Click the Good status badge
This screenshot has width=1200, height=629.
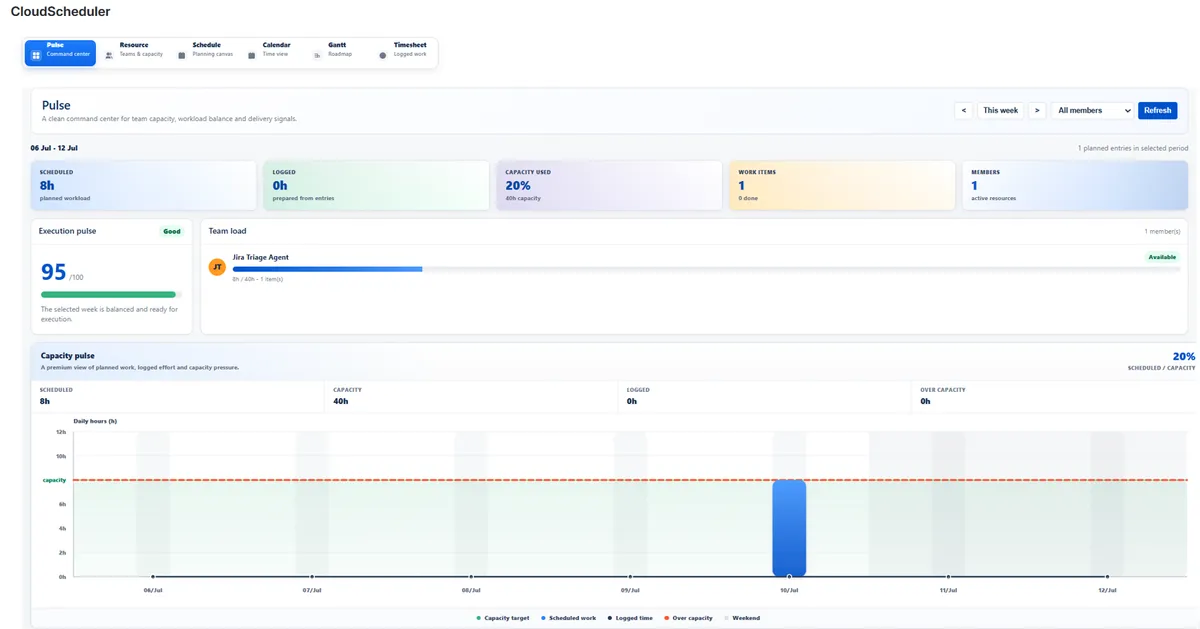[x=172, y=231]
